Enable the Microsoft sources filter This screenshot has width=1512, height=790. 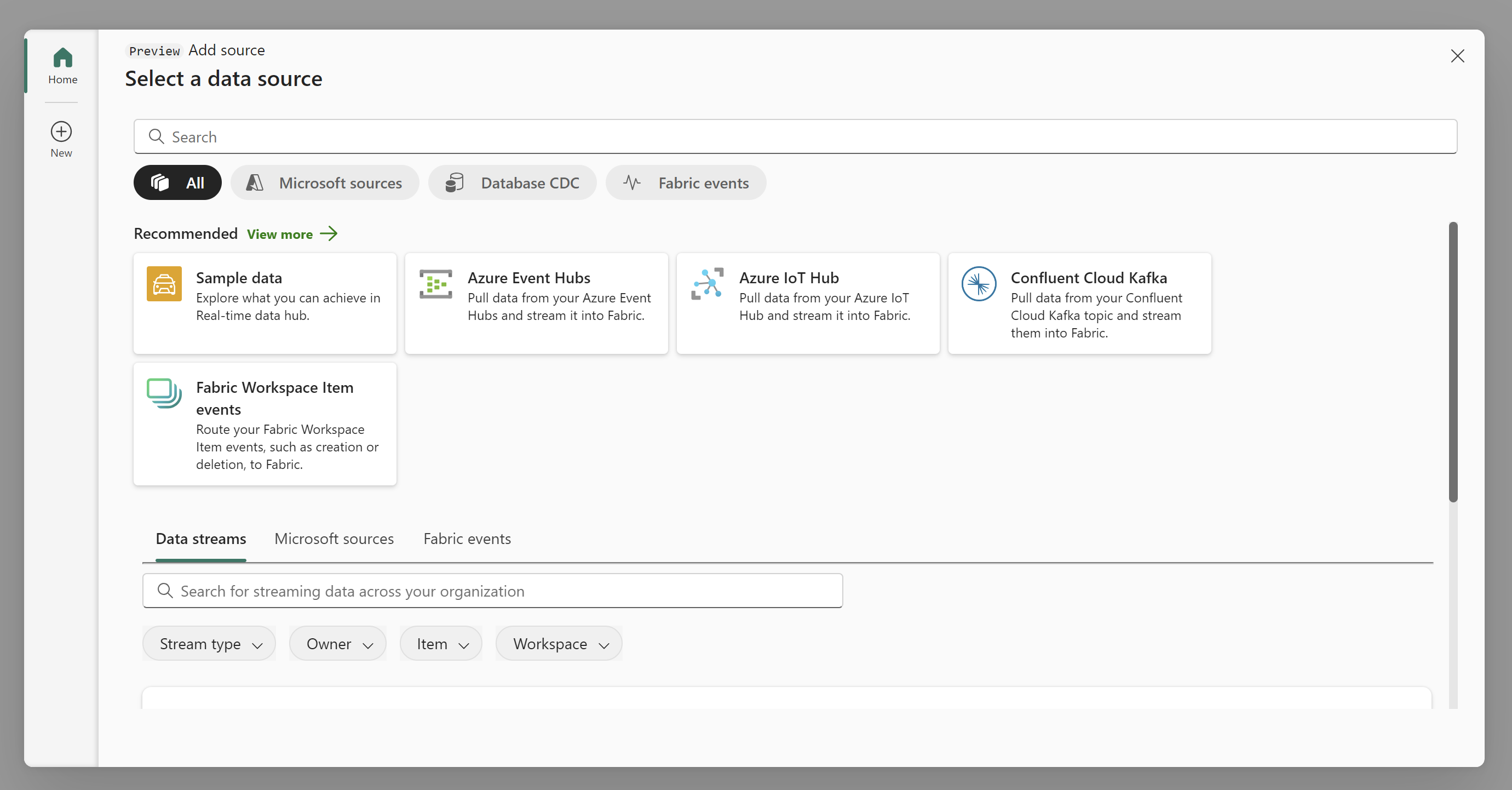point(325,182)
